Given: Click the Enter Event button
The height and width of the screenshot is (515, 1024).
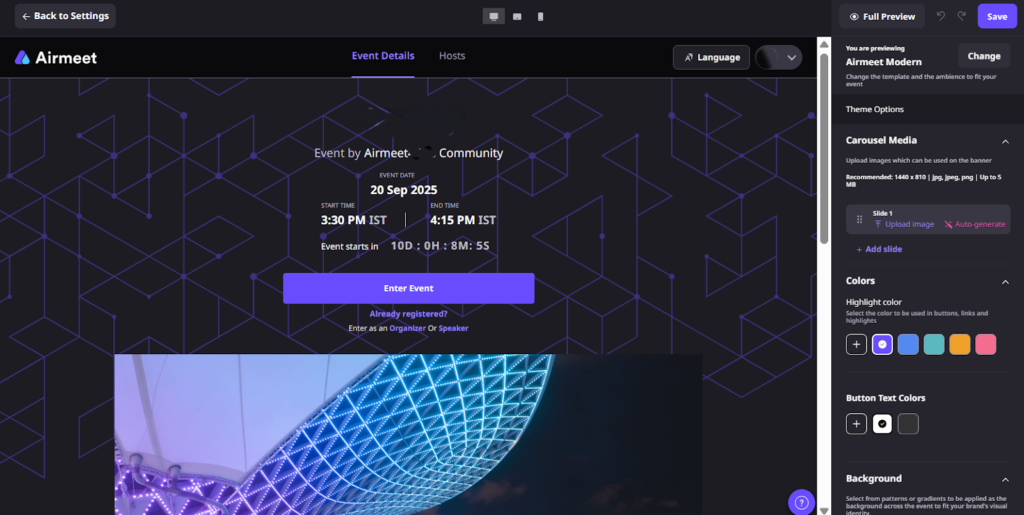Looking at the screenshot, I should tap(409, 288).
